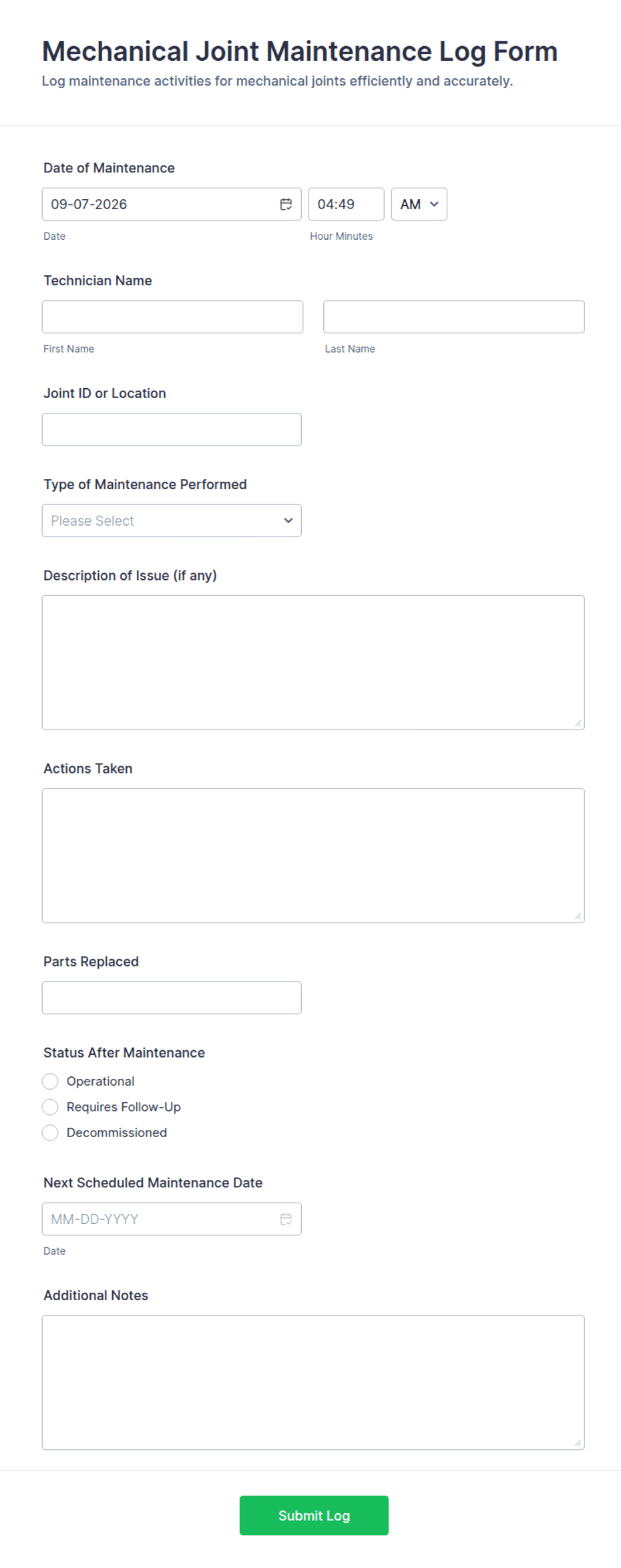621x1568 pixels.
Task: Click resize handle of Description of Issue textarea
Action: point(578,723)
